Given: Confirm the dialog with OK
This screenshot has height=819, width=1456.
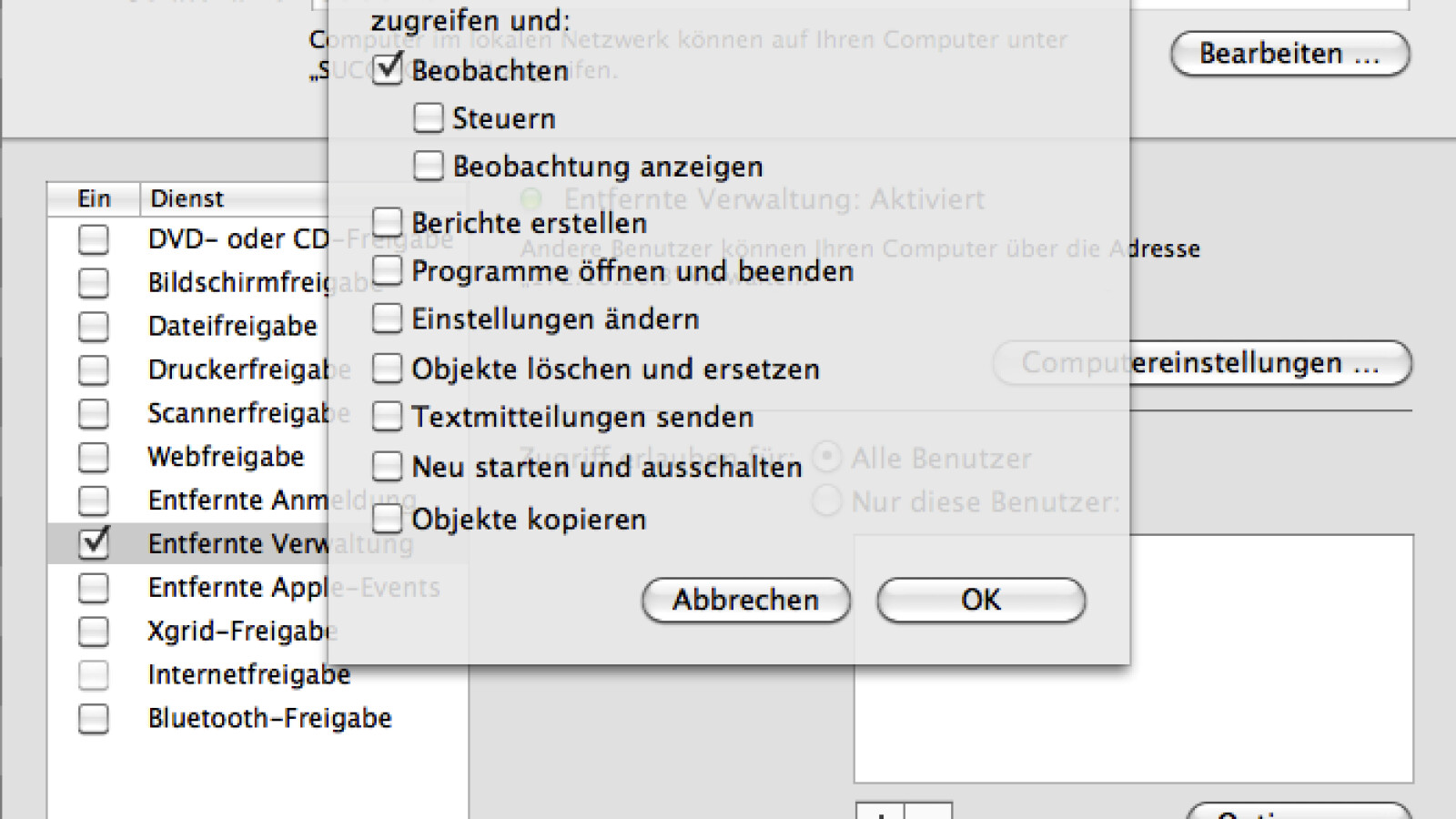Looking at the screenshot, I should pos(981,601).
